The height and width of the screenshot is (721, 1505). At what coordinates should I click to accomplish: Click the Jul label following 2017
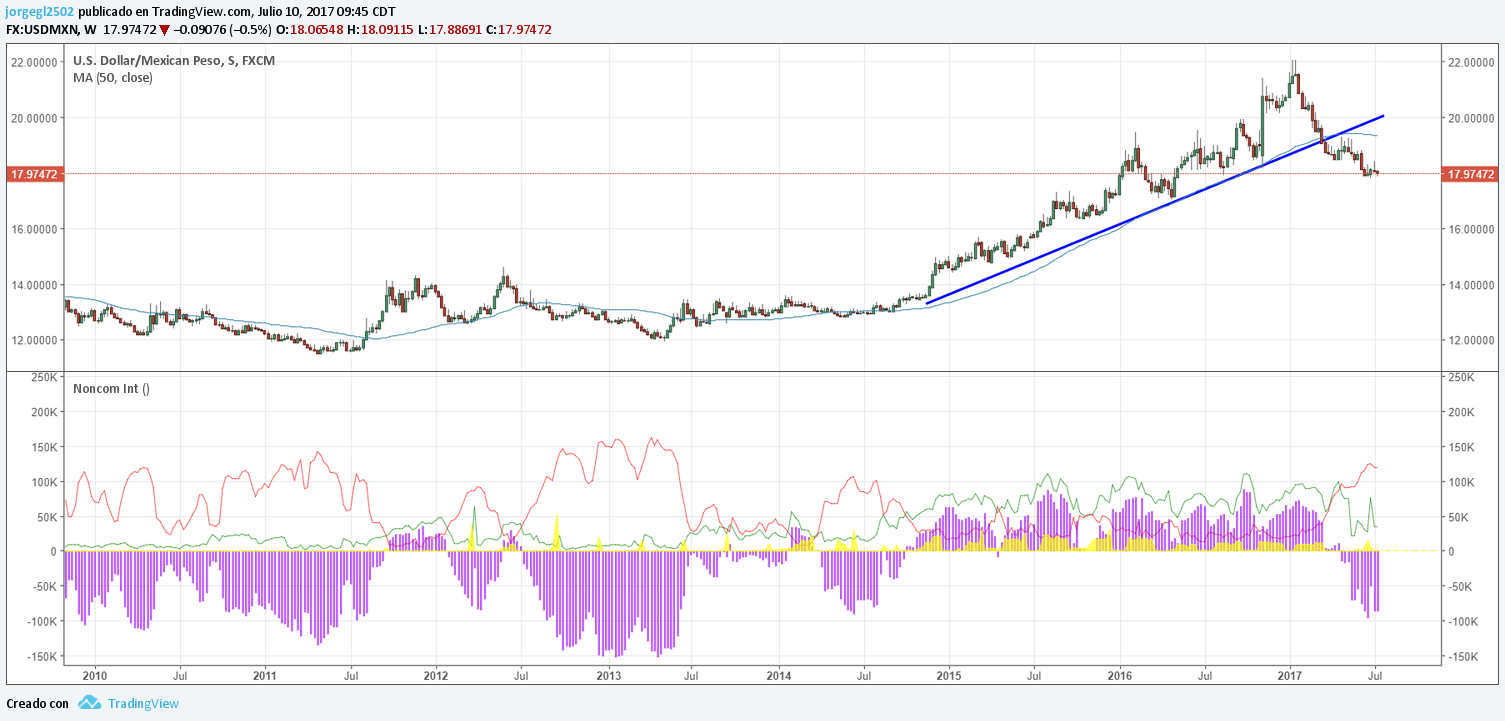click(x=1375, y=676)
